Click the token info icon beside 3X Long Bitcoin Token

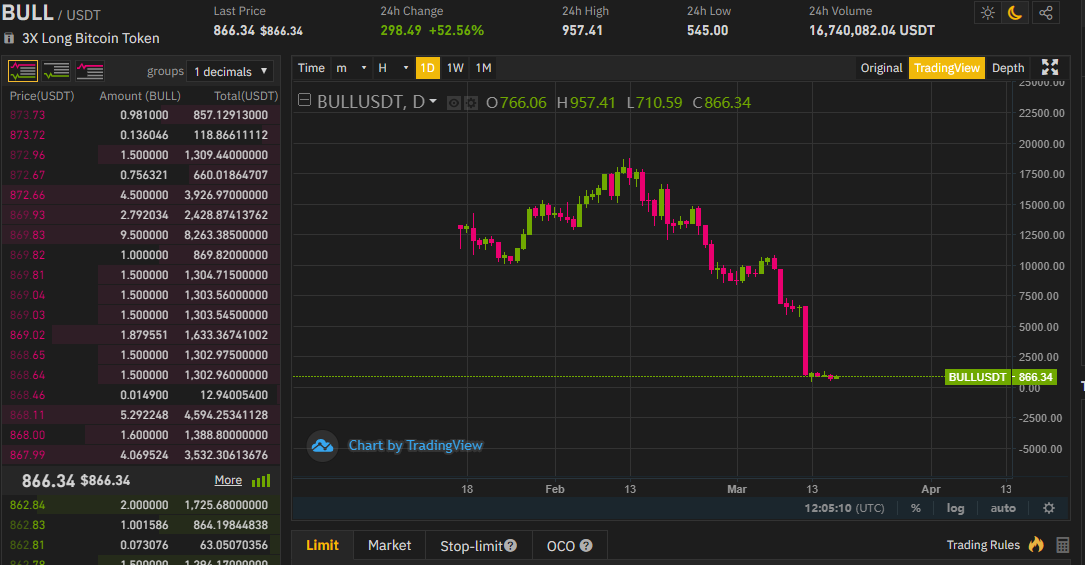click(x=9, y=38)
